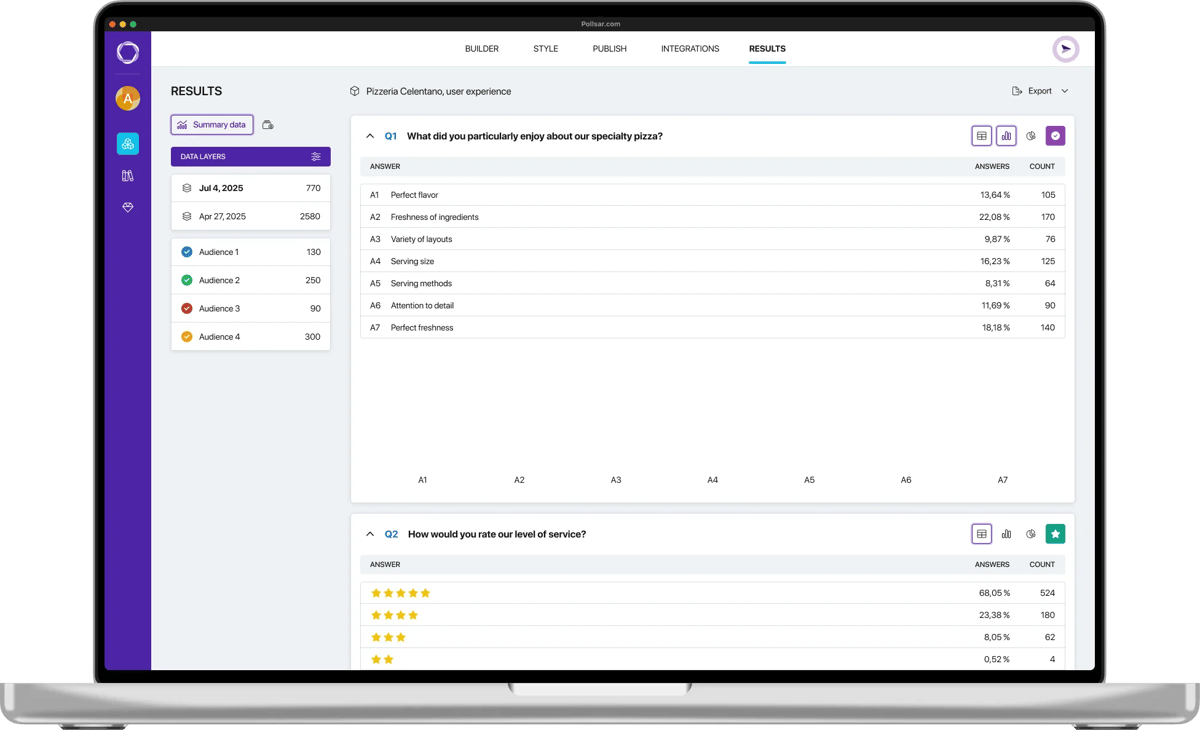Switch to the Builder tab
This screenshot has width=1200, height=731.
coord(482,49)
